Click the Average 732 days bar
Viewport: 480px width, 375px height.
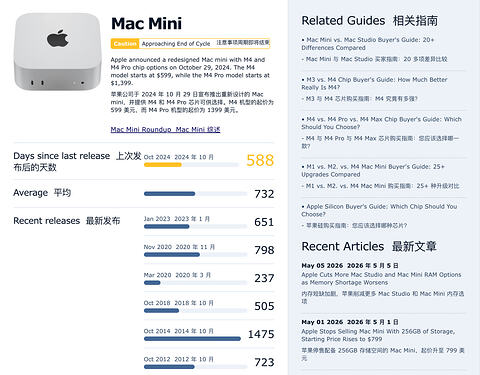(195, 194)
